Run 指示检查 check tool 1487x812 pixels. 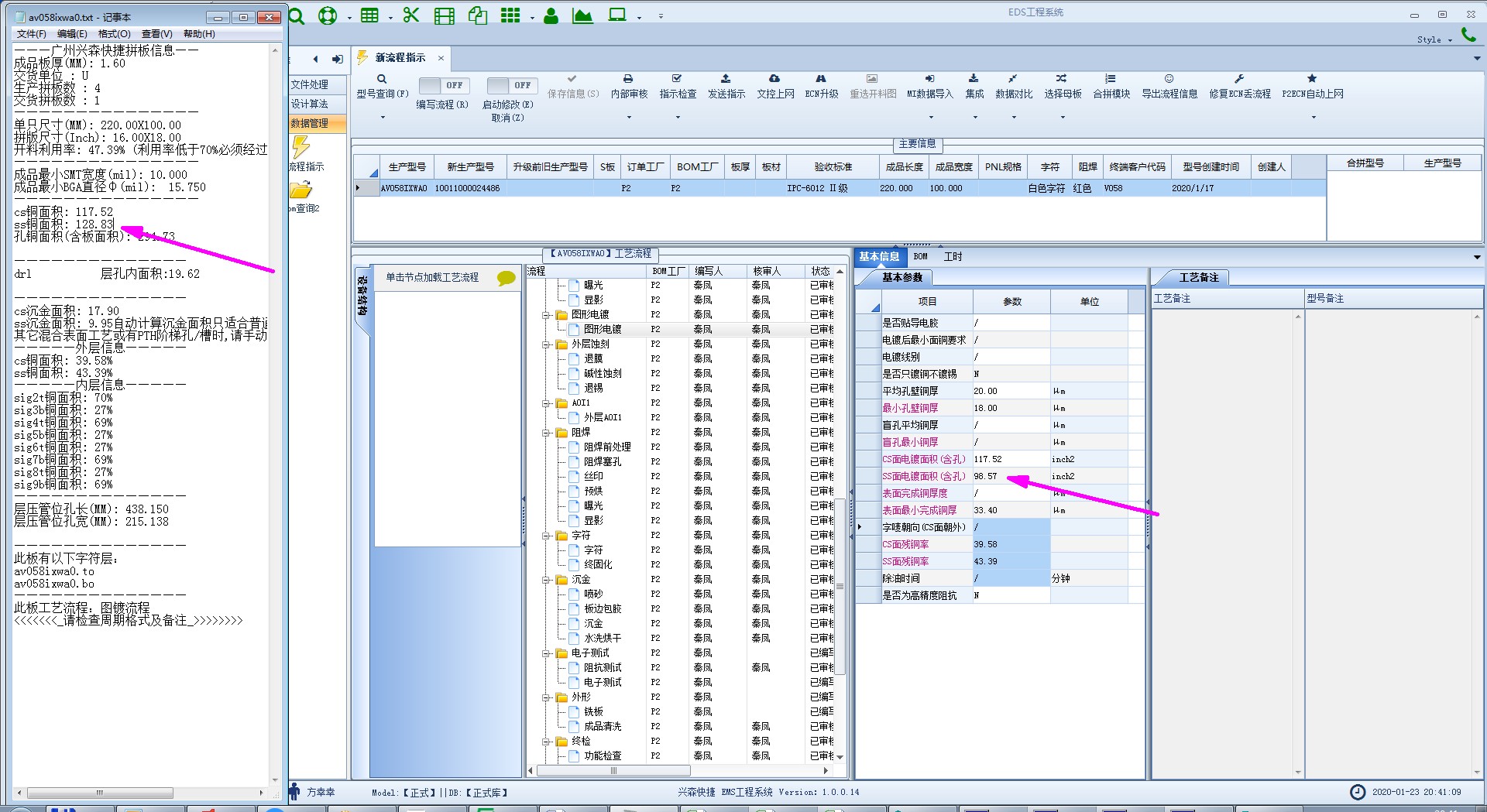(678, 87)
